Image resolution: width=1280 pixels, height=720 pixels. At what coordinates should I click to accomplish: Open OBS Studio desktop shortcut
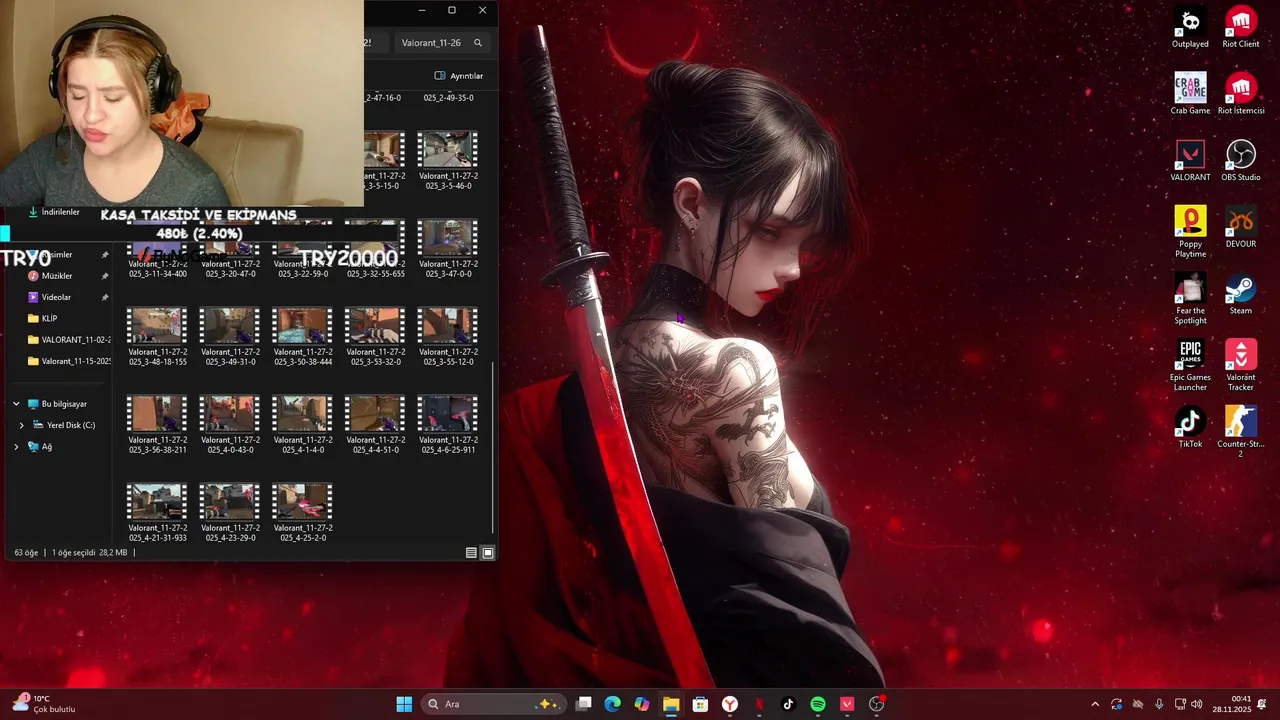[x=1241, y=161]
